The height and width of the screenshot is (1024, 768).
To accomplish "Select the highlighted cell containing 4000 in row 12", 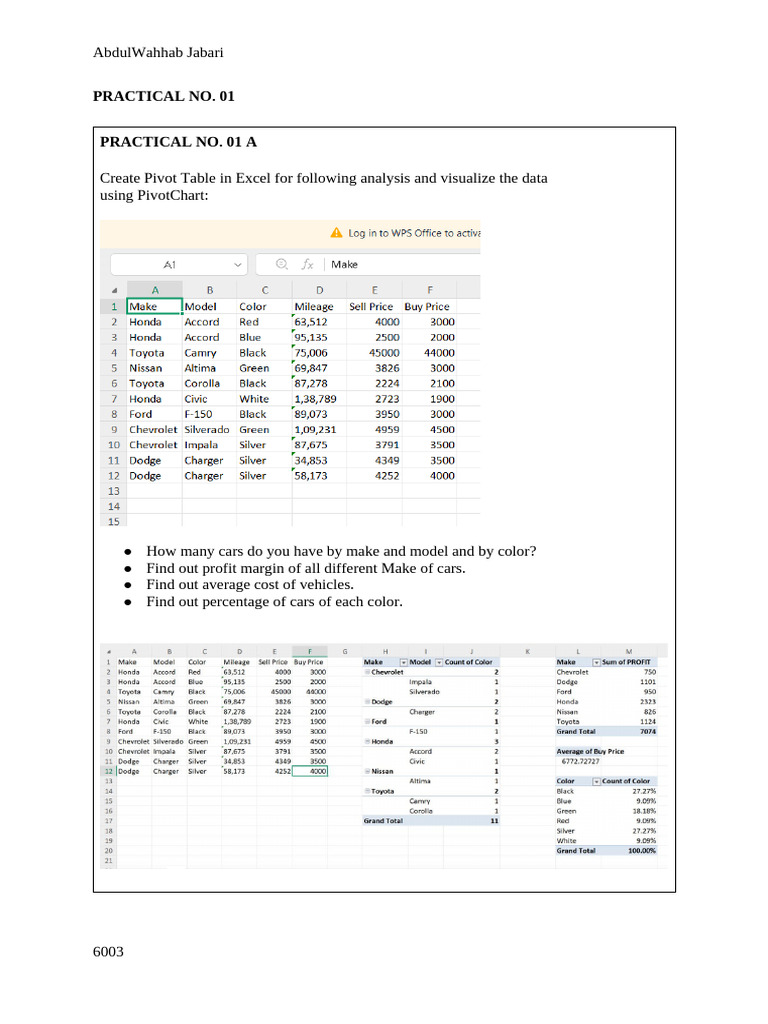I will pyautogui.click(x=310, y=771).
